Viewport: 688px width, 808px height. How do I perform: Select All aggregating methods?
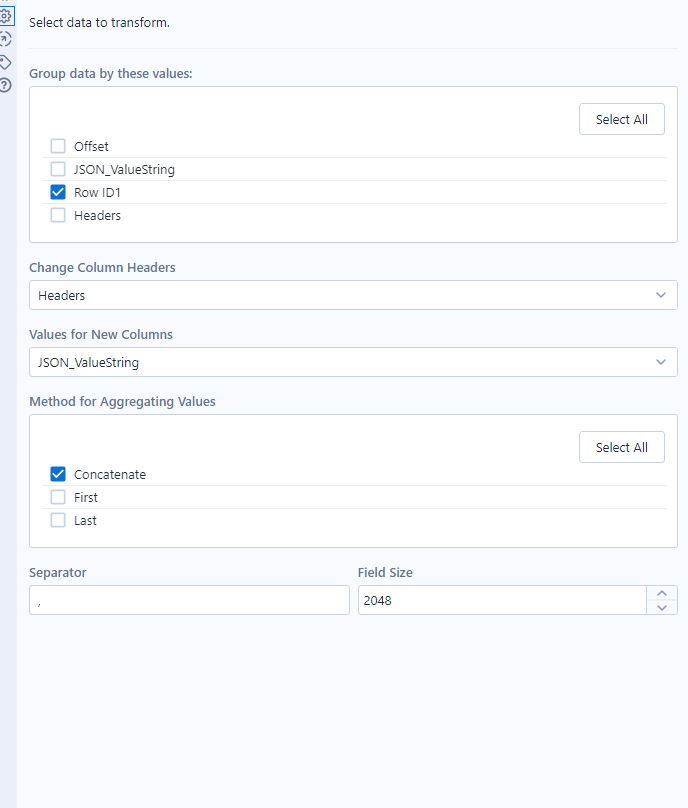pos(621,447)
